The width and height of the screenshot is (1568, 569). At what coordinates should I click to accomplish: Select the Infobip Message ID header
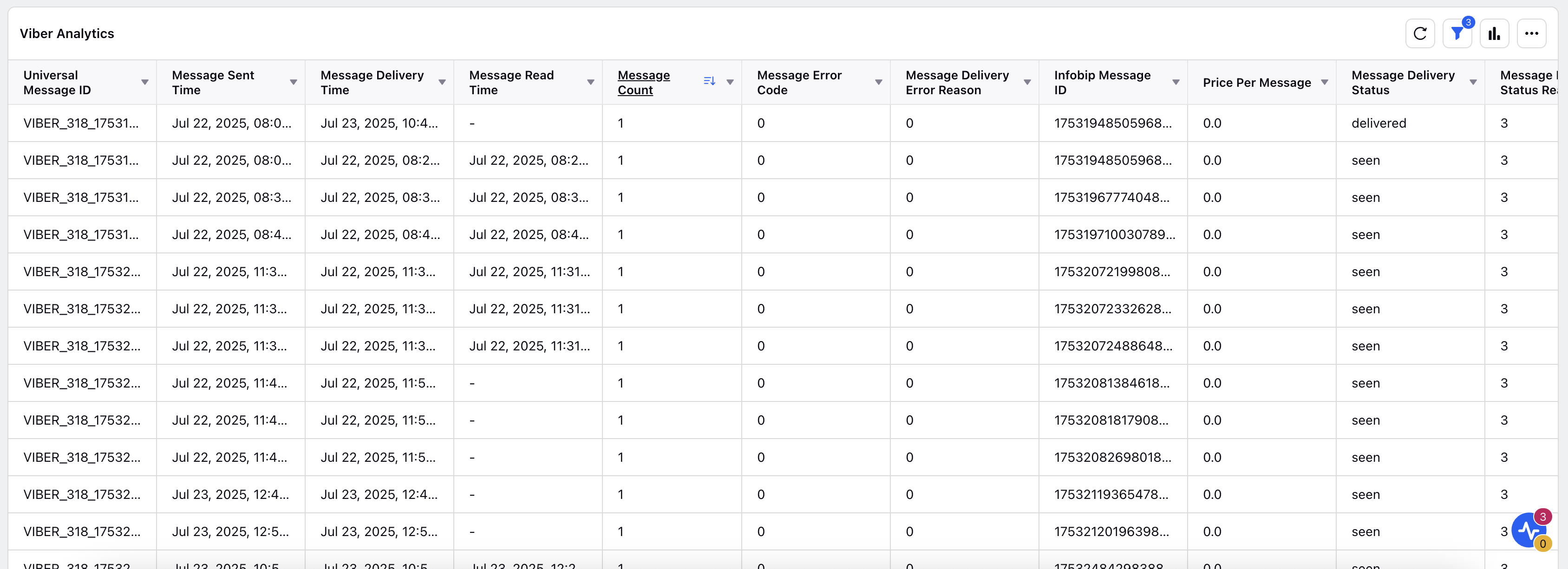1102,82
